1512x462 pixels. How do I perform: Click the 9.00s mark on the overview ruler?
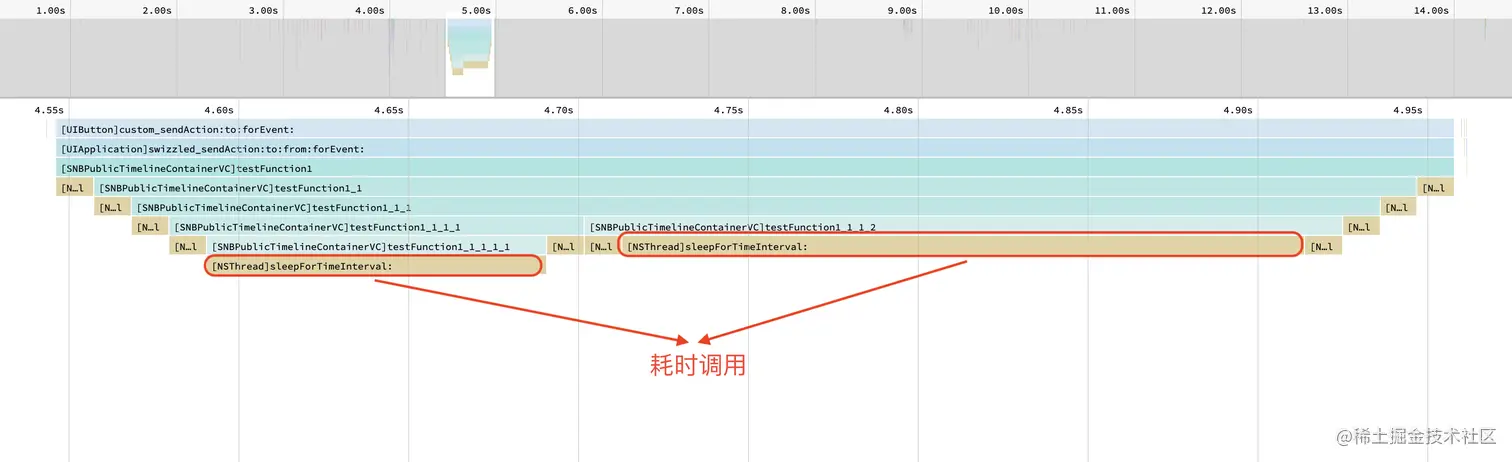(x=902, y=10)
